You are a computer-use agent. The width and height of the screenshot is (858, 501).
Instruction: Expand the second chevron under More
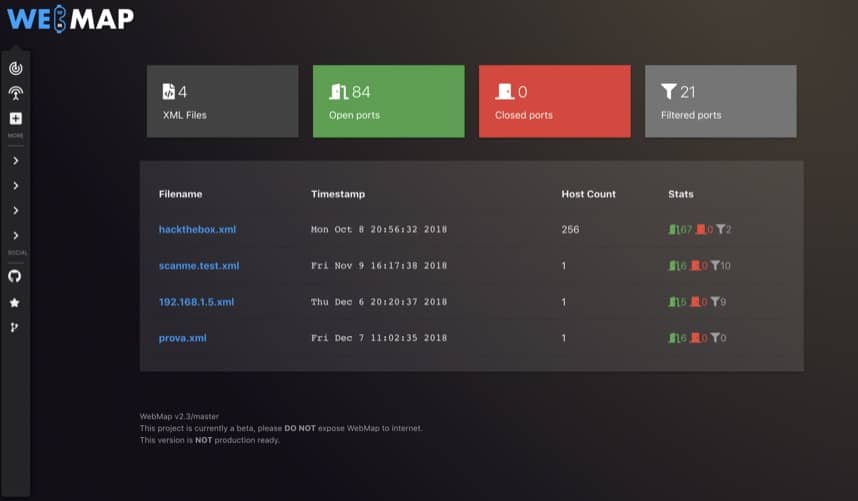click(x=15, y=186)
